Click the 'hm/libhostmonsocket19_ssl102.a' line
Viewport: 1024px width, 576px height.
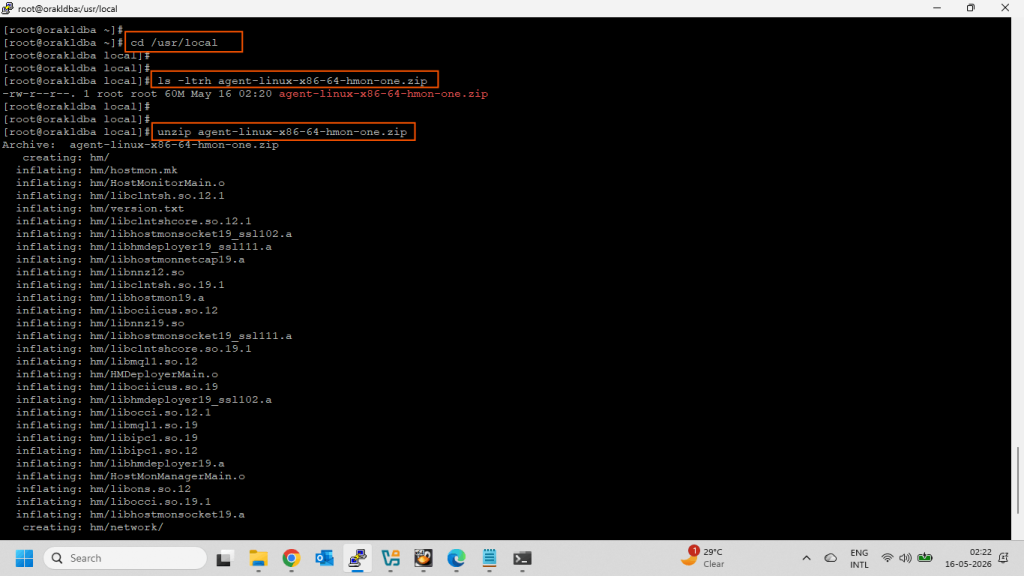click(154, 234)
